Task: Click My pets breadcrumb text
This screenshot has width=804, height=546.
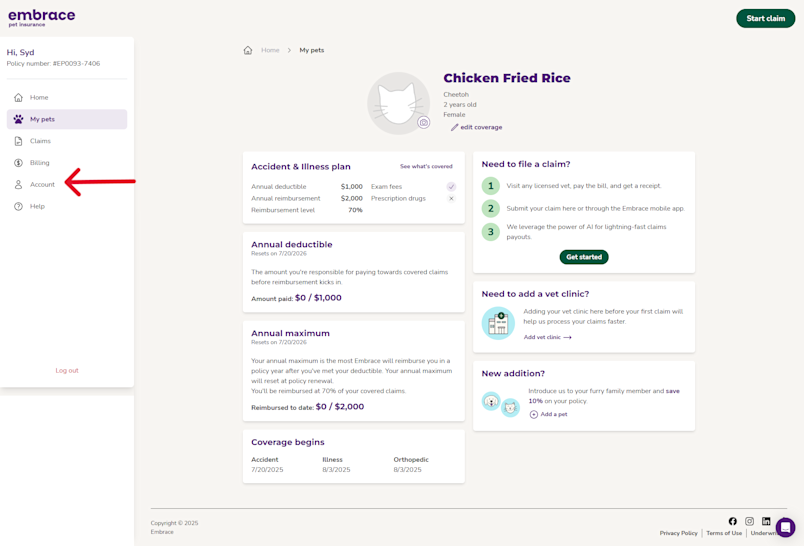Action: click(312, 50)
